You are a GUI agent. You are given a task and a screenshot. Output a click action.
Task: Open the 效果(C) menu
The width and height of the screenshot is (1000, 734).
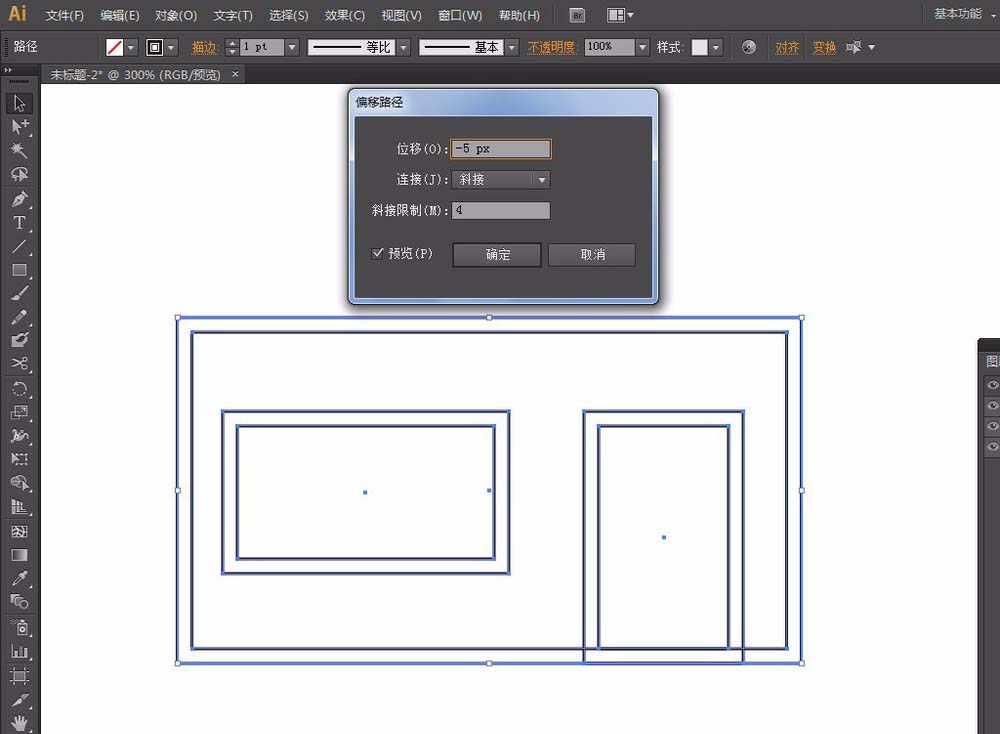click(344, 15)
